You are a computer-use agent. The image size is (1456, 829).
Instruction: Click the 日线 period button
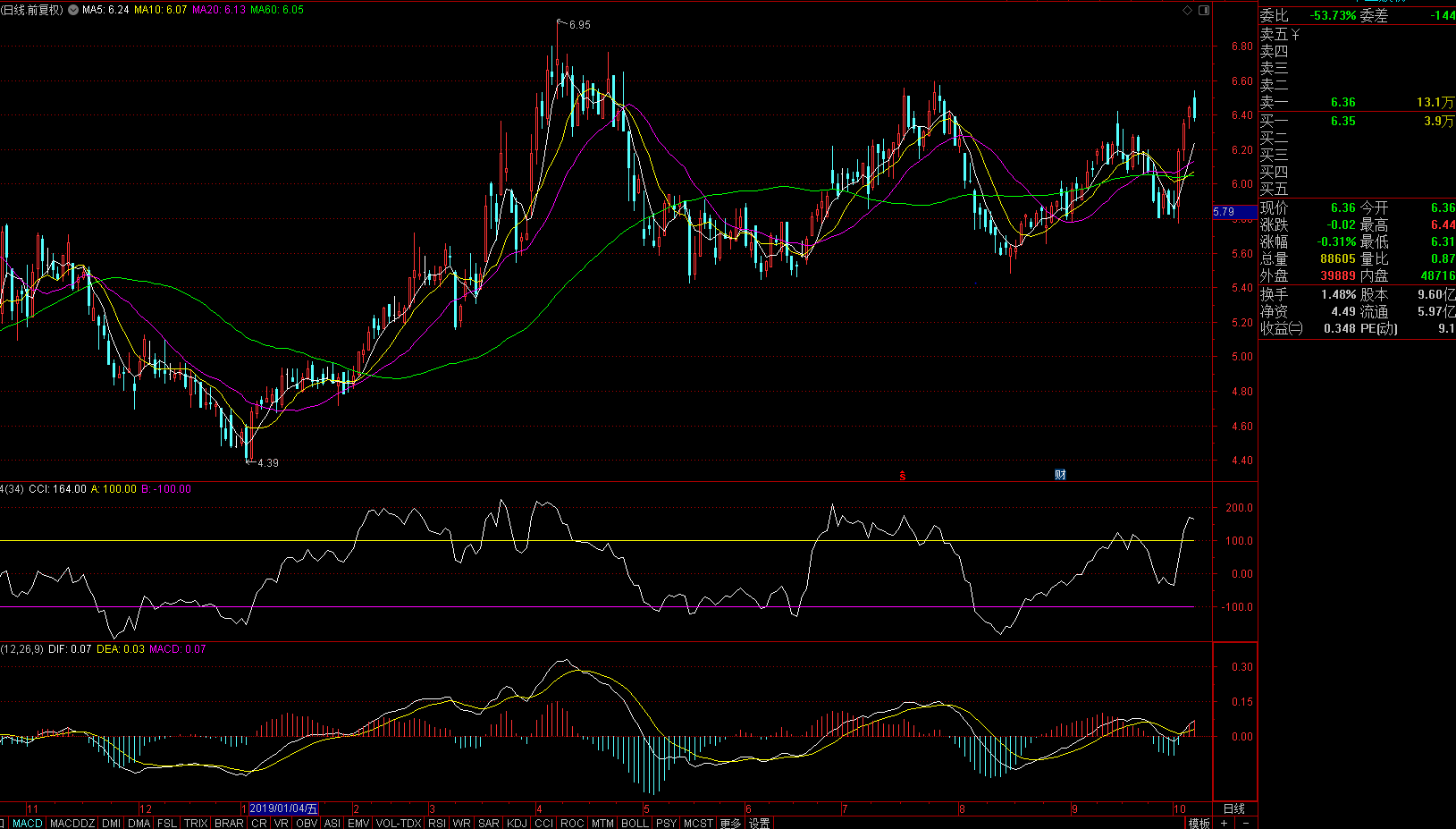pos(1234,808)
